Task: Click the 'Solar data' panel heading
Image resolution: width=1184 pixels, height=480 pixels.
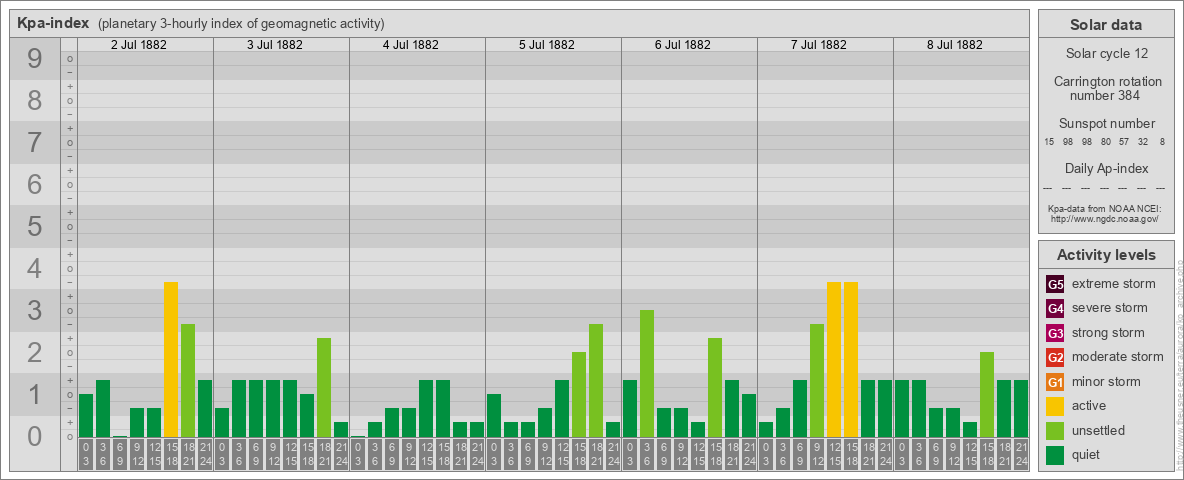Action: click(x=1105, y=25)
